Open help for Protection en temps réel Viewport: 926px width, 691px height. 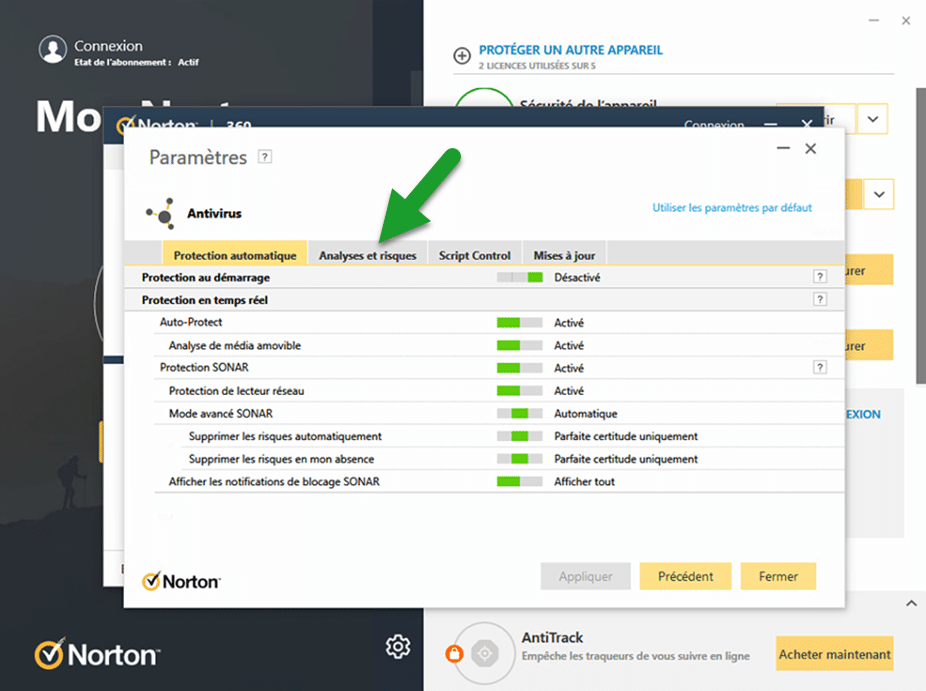point(820,299)
